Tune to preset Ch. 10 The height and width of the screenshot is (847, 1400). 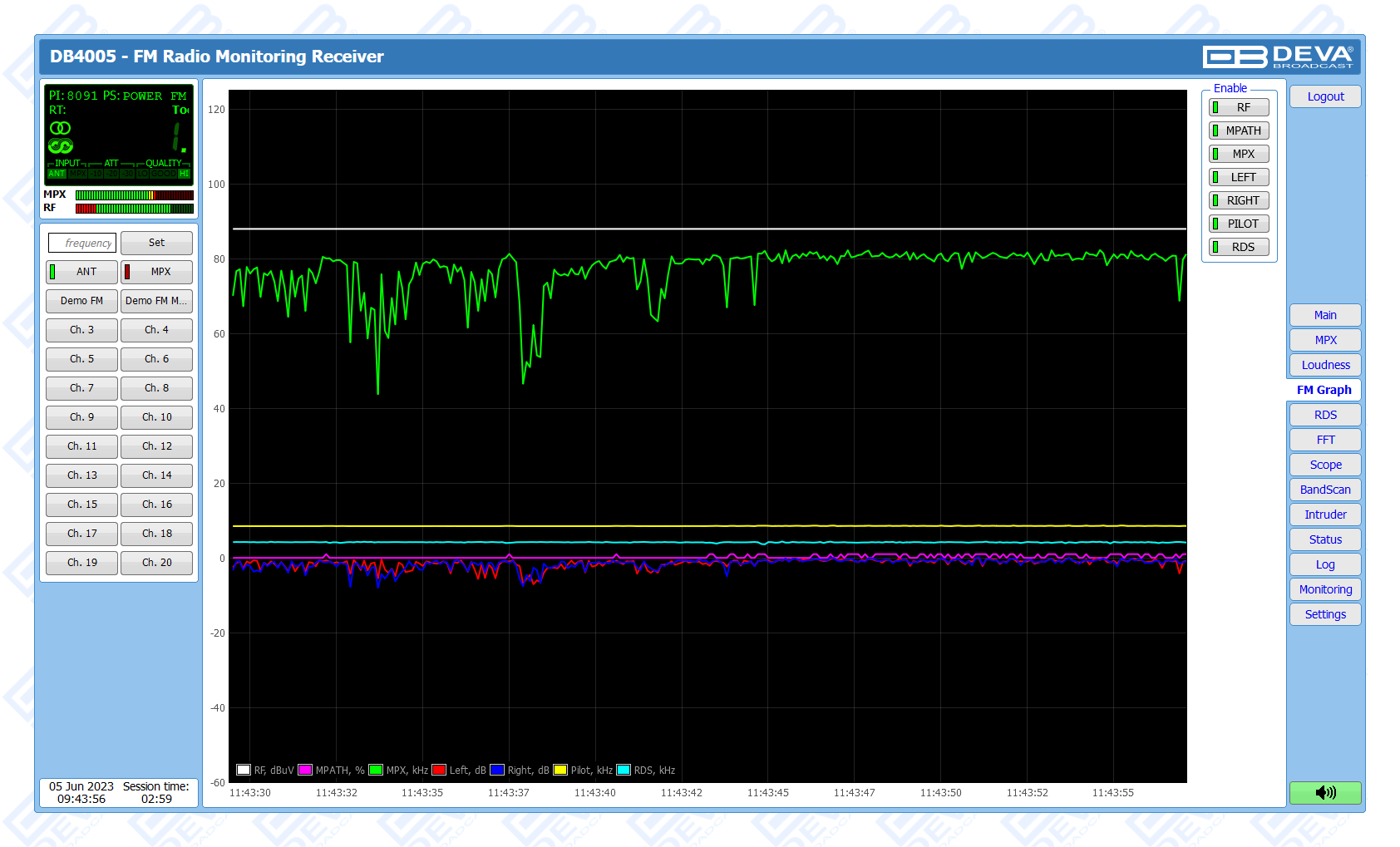156,417
